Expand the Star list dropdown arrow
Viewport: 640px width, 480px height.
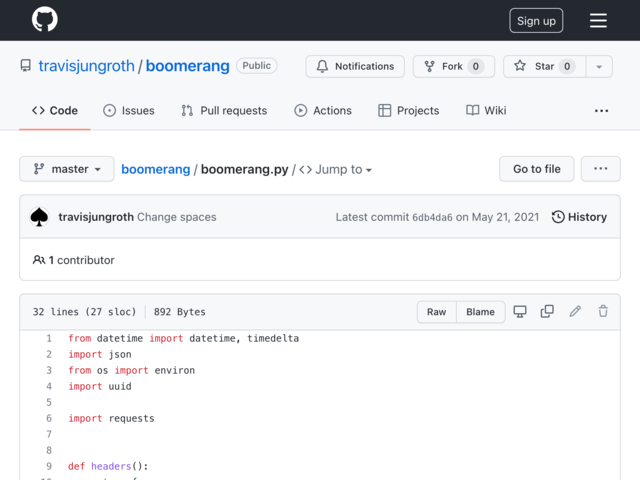pyautogui.click(x=599, y=66)
